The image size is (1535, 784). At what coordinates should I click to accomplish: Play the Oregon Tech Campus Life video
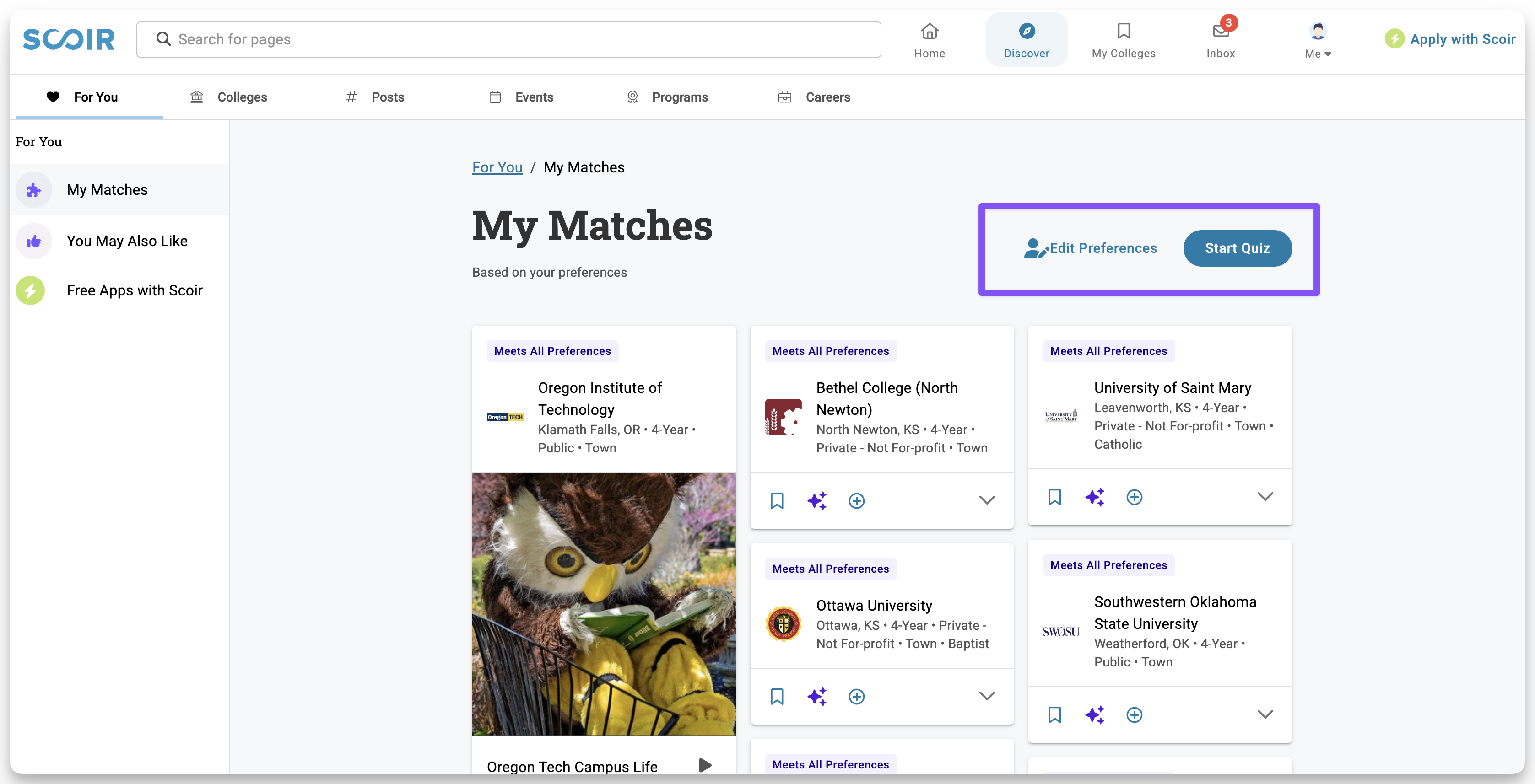(x=705, y=765)
